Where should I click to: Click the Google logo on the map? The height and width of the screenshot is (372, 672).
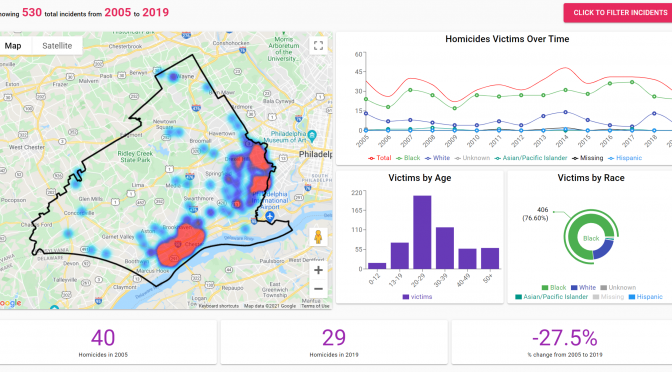pos(10,303)
